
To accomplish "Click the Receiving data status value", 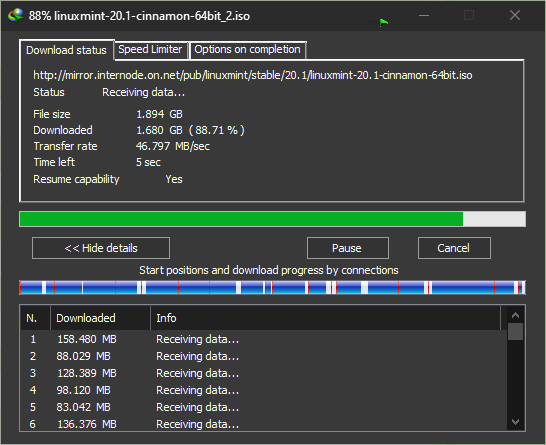I will tap(143, 92).
